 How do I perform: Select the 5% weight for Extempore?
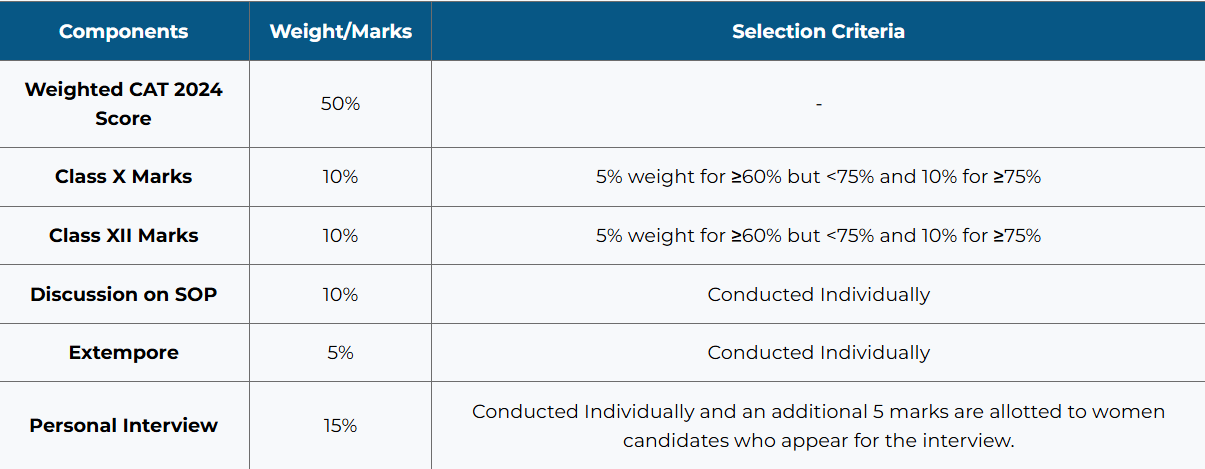(x=340, y=353)
